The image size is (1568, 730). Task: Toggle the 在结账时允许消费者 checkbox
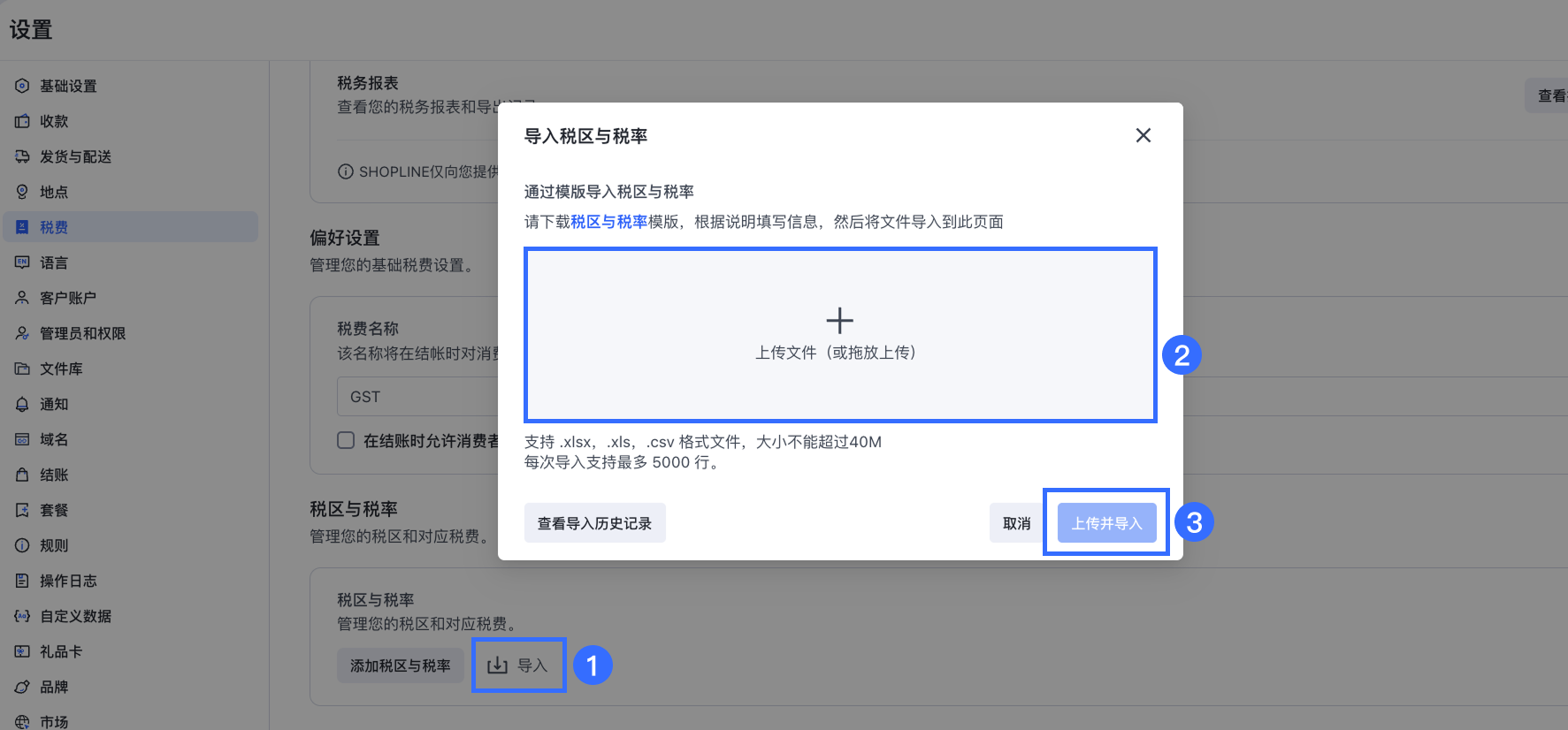coord(346,440)
